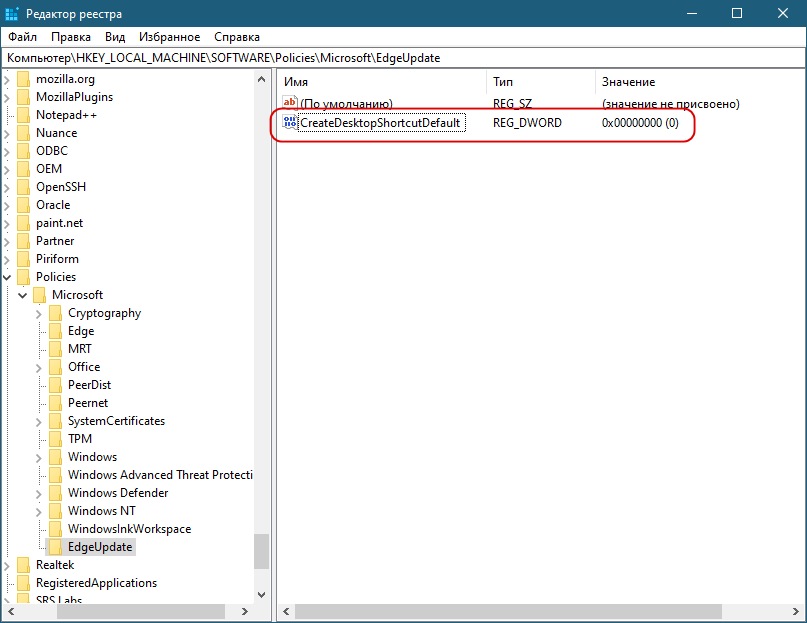Click the values pane horizontal scroll left arrow
This screenshot has height=623, width=807.
(286, 611)
